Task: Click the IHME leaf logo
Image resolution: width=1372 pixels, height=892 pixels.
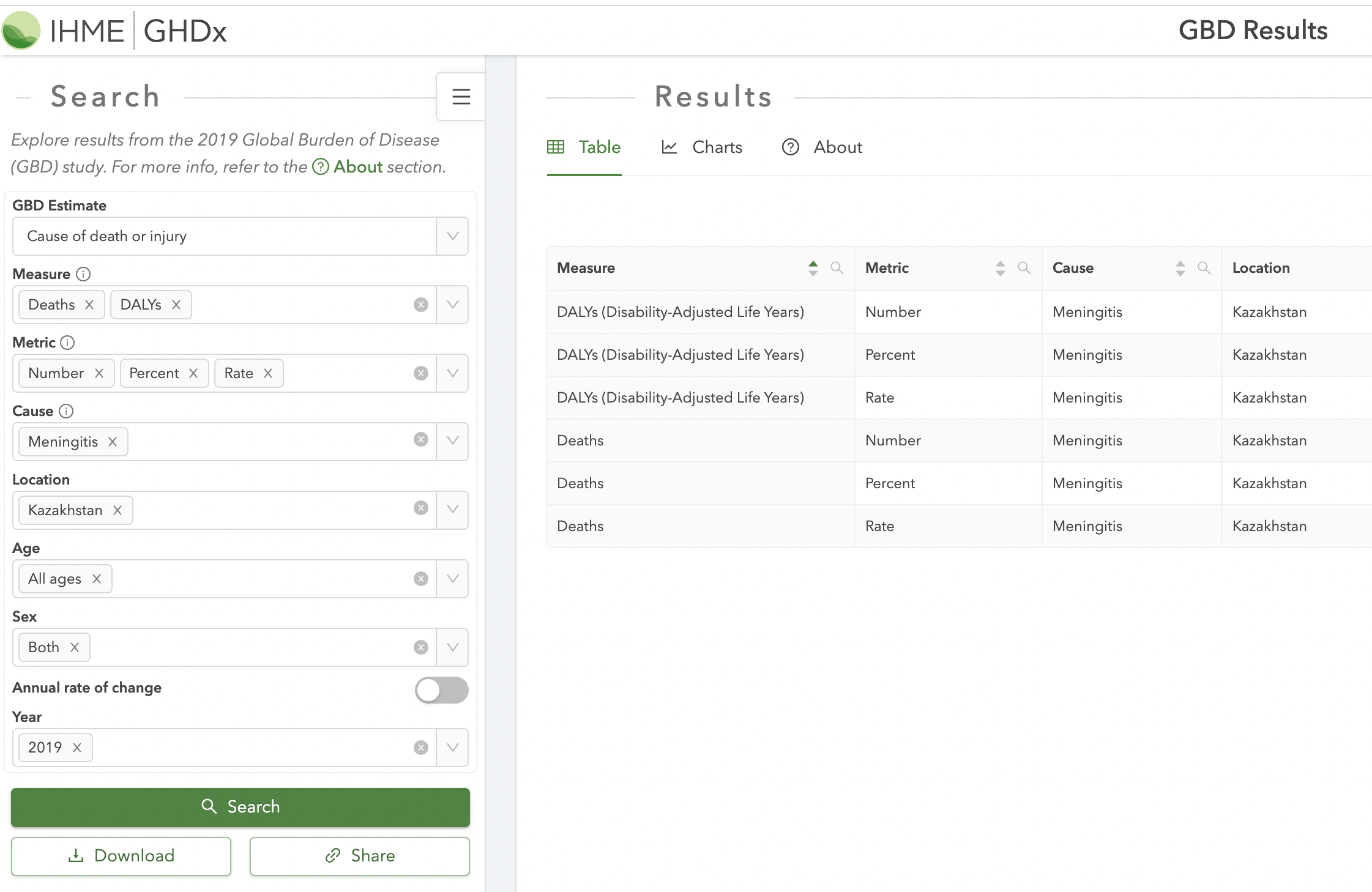Action: tap(21, 31)
